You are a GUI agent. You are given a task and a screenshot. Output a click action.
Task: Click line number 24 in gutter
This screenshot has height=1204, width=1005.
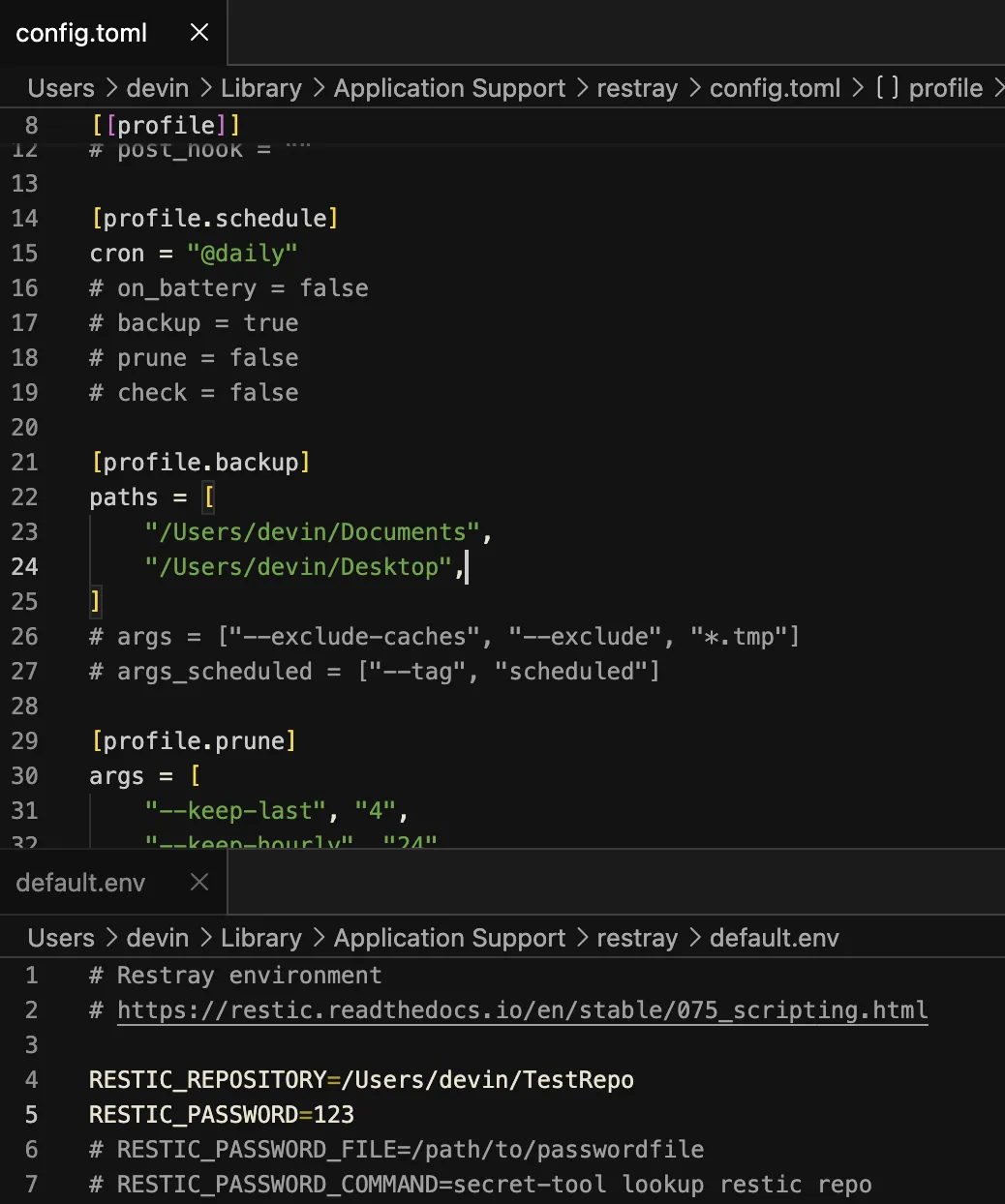tap(25, 566)
